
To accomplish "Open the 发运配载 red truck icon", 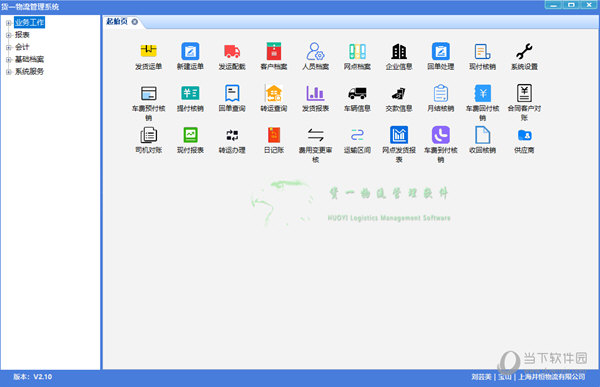I will (232, 51).
